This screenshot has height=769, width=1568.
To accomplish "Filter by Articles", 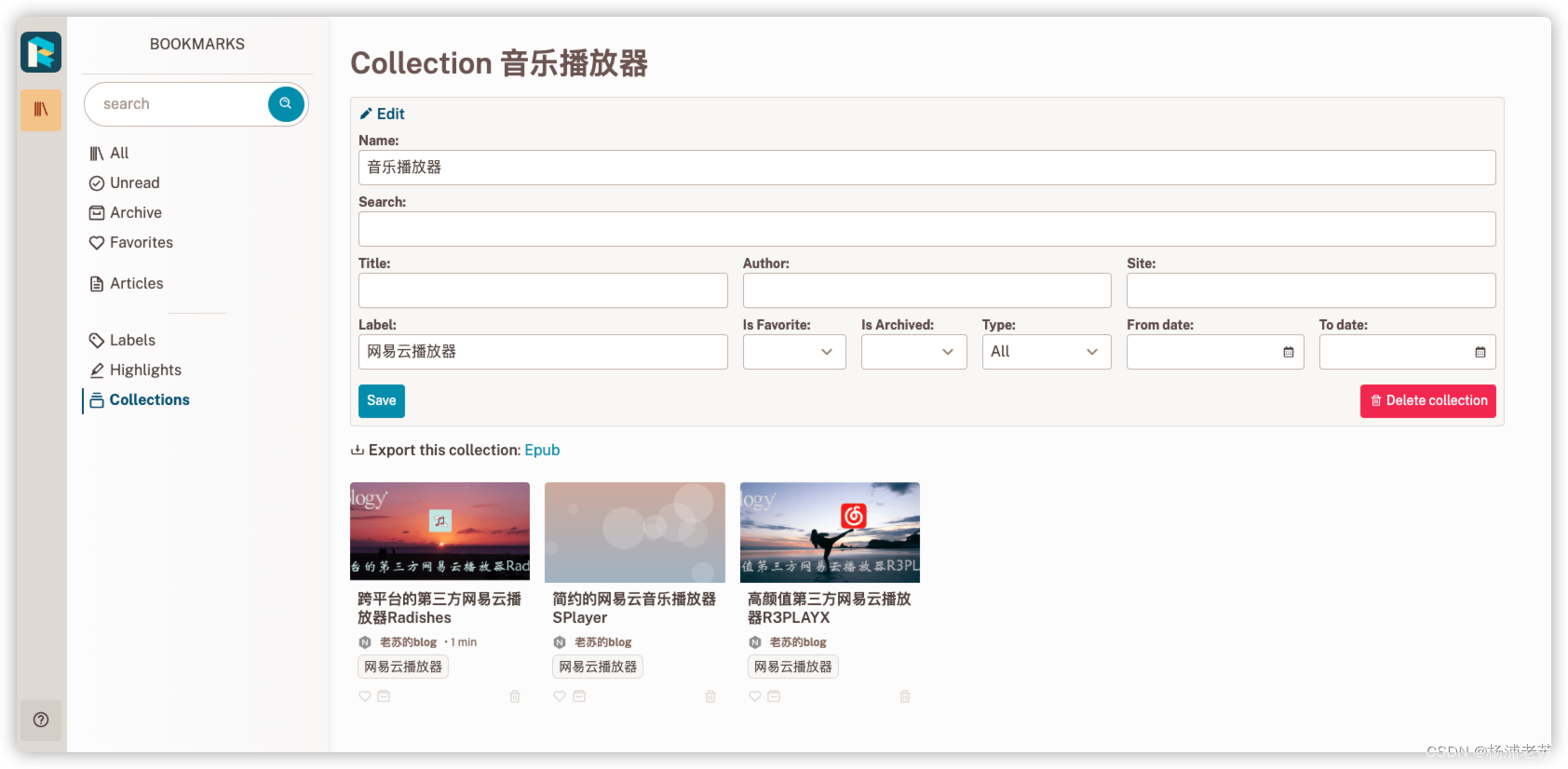I will click(x=127, y=284).
